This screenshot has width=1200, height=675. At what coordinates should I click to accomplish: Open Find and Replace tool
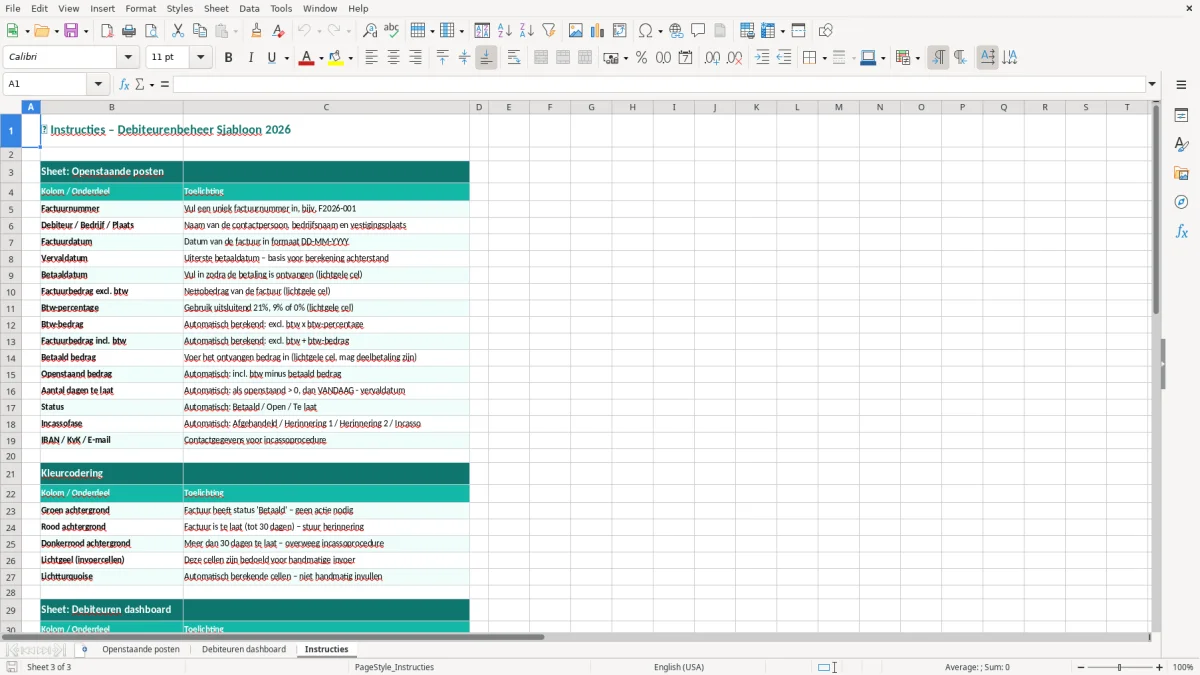pos(370,31)
